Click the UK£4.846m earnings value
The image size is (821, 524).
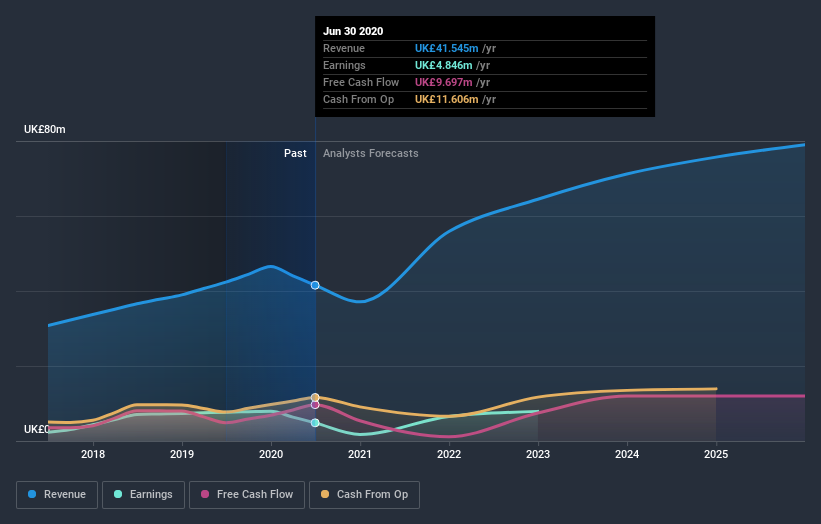[443, 65]
